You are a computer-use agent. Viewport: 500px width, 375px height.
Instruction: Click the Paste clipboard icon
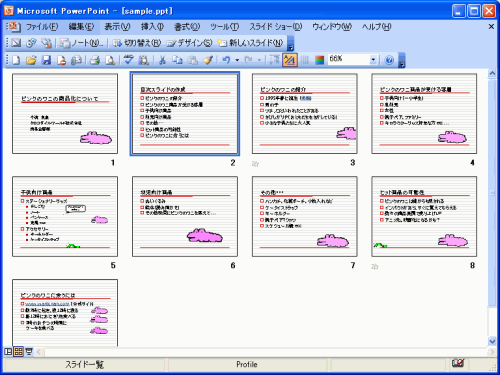(192, 60)
